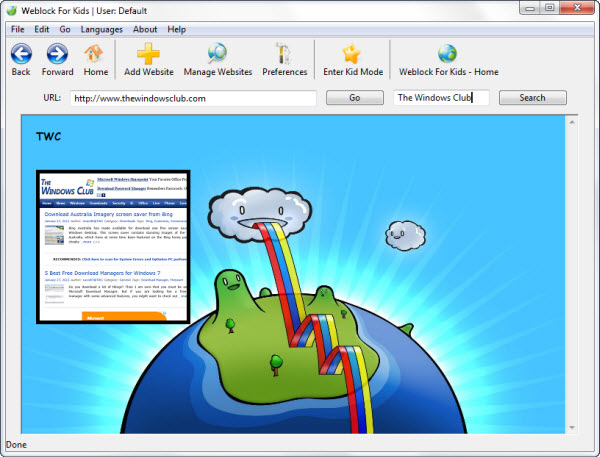This screenshot has width=600, height=457.
Task: Minimize the Weblock For Kids window
Action: [x=530, y=8]
